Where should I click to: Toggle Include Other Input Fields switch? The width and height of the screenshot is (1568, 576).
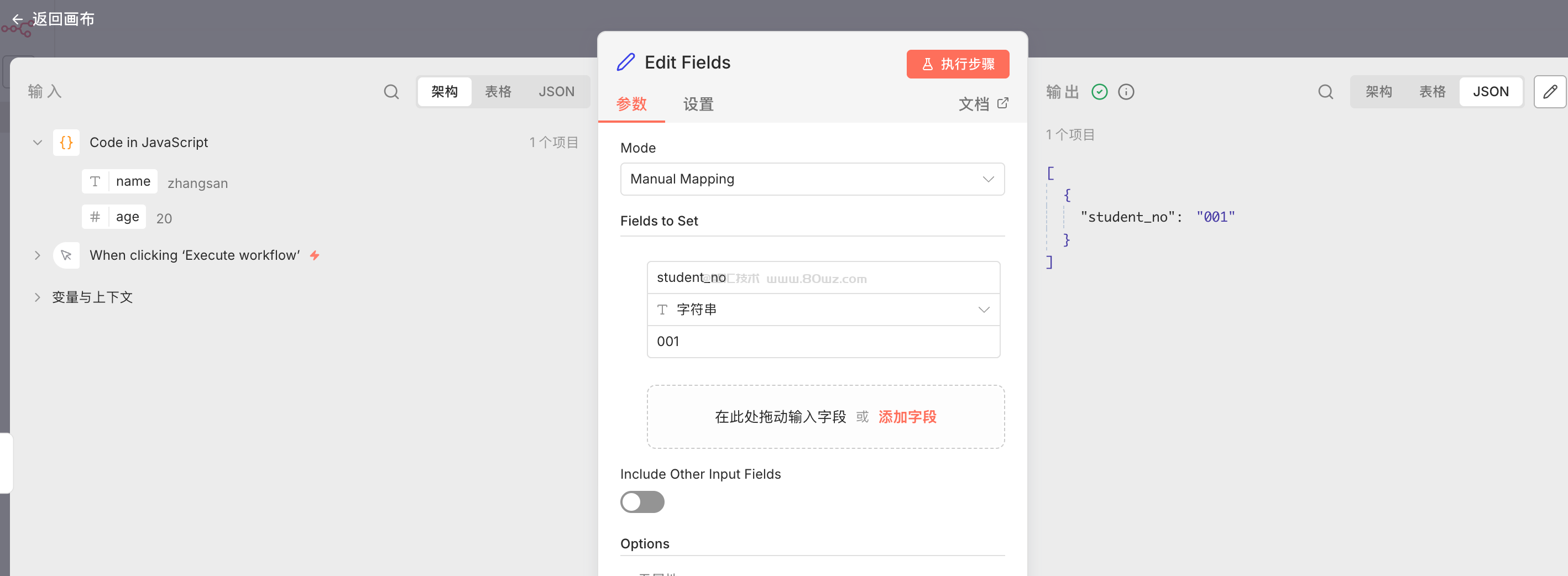click(x=641, y=502)
